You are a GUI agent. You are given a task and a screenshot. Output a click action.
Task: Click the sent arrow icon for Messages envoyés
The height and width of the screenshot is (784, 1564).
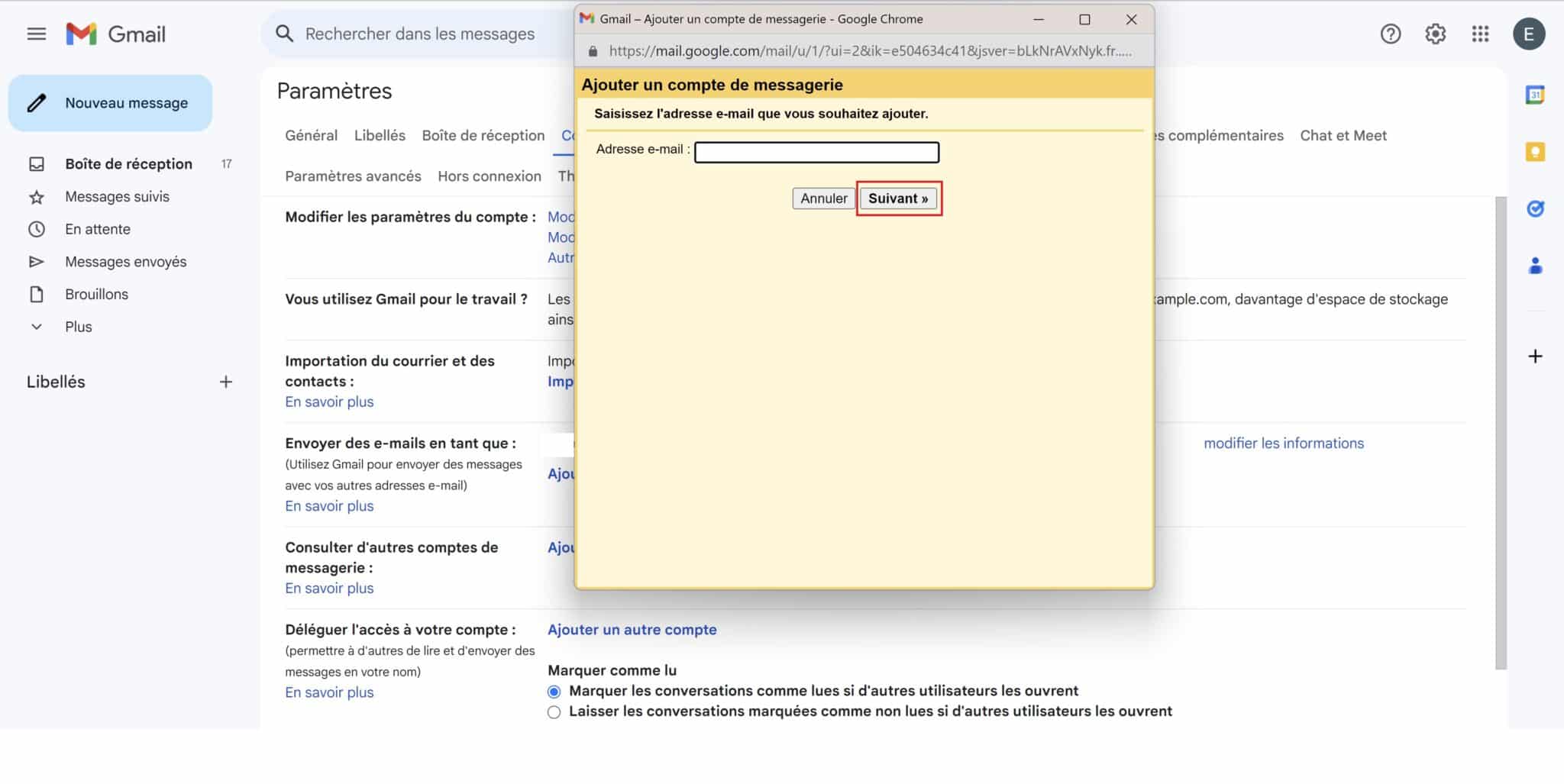point(36,262)
